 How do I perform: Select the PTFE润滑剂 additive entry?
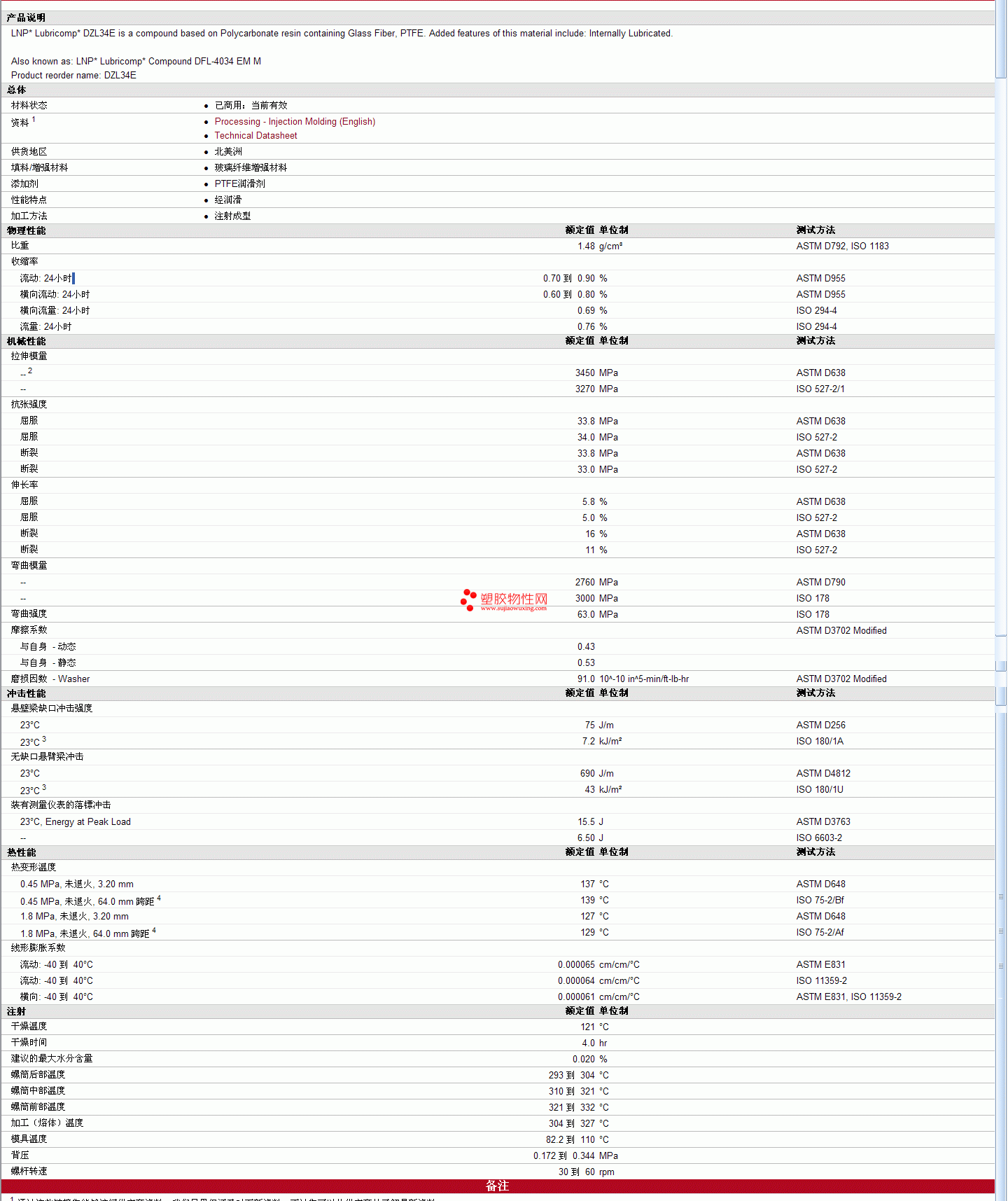pyautogui.click(x=240, y=184)
